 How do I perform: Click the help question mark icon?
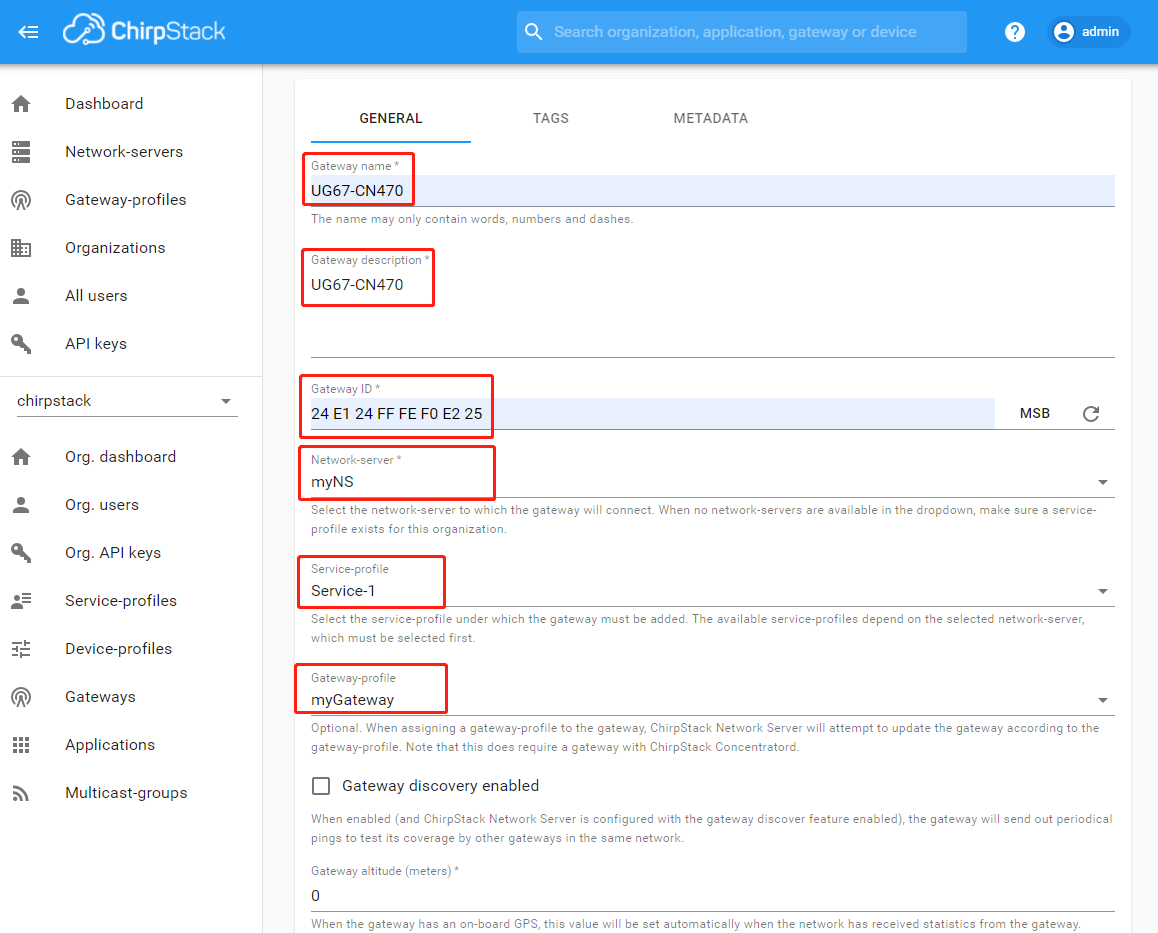click(x=1014, y=32)
